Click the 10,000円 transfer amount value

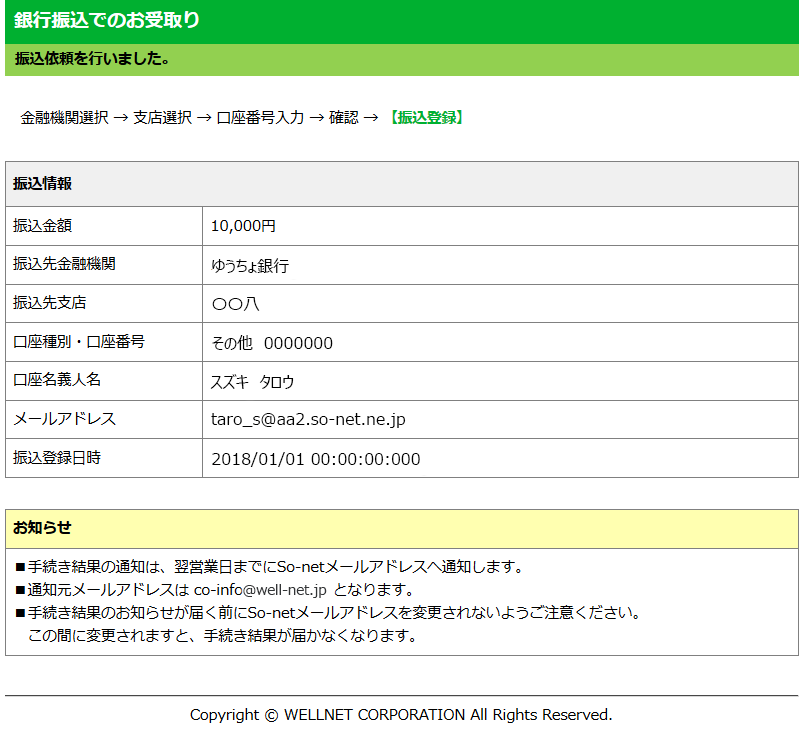coord(243,226)
